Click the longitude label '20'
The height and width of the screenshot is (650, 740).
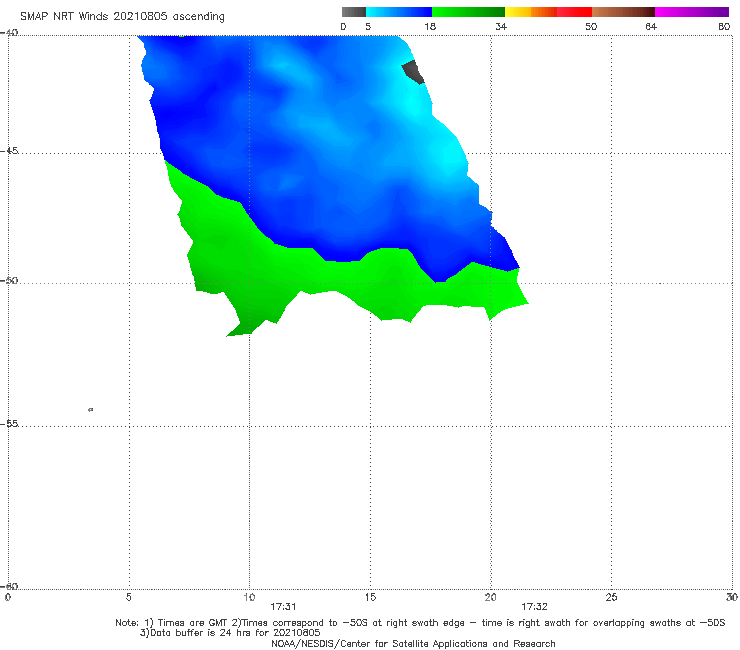(x=490, y=597)
